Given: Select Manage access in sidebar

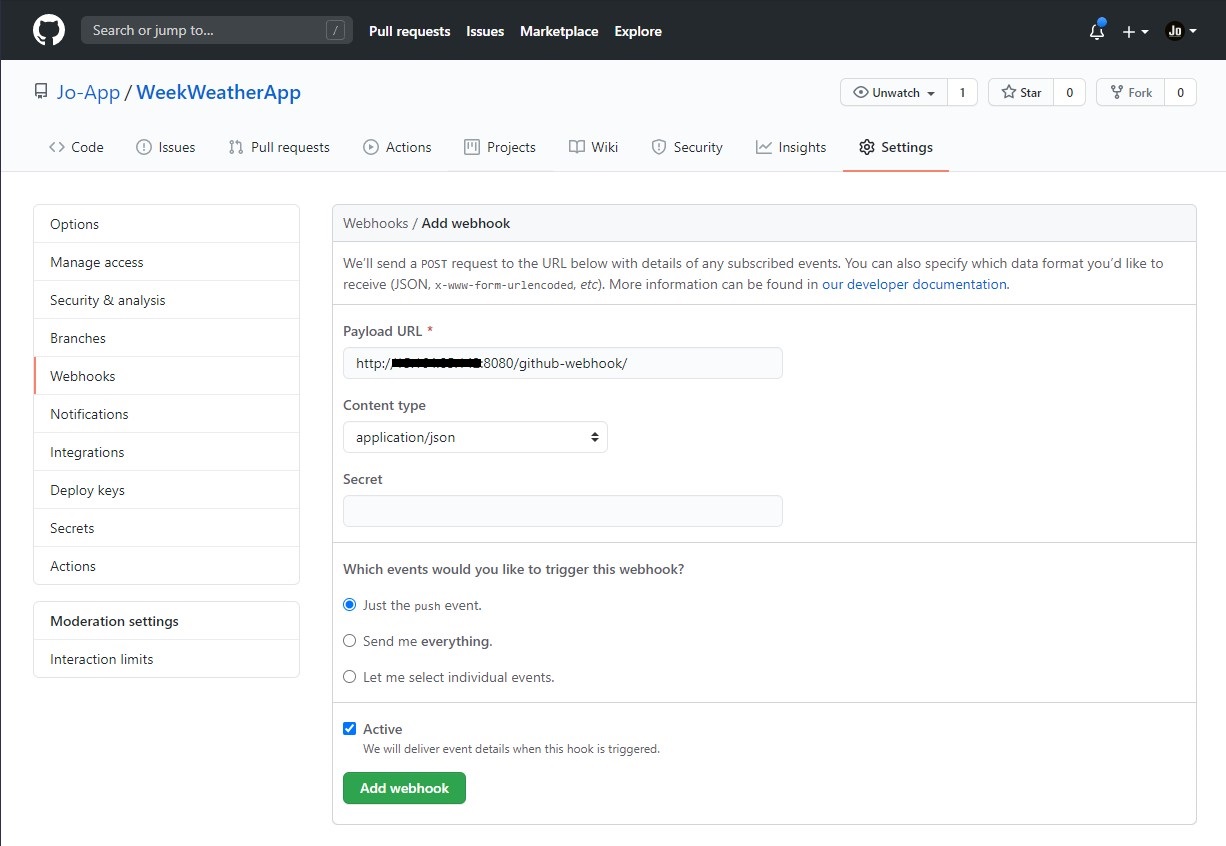Looking at the screenshot, I should tap(166, 262).
